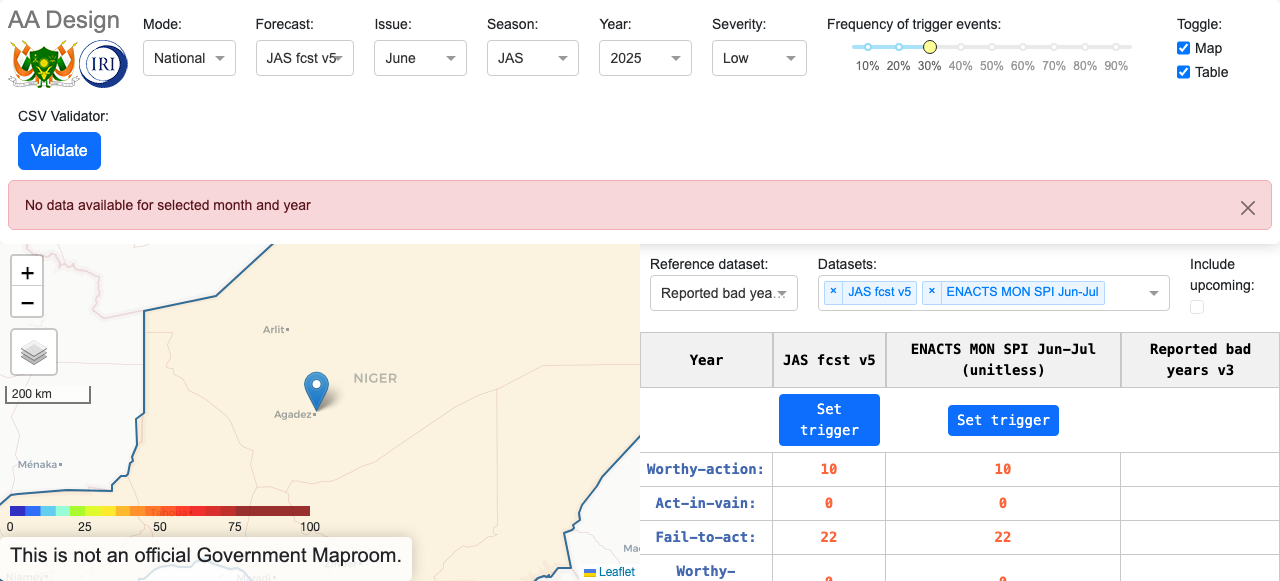Open the Reference dataset dropdown
The height and width of the screenshot is (581, 1280).
(723, 293)
